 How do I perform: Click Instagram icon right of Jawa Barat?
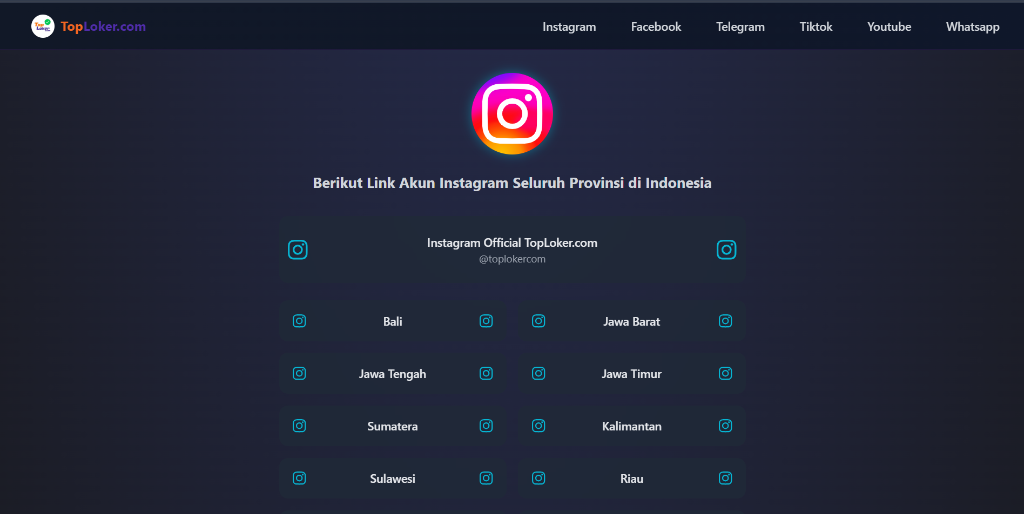click(726, 321)
